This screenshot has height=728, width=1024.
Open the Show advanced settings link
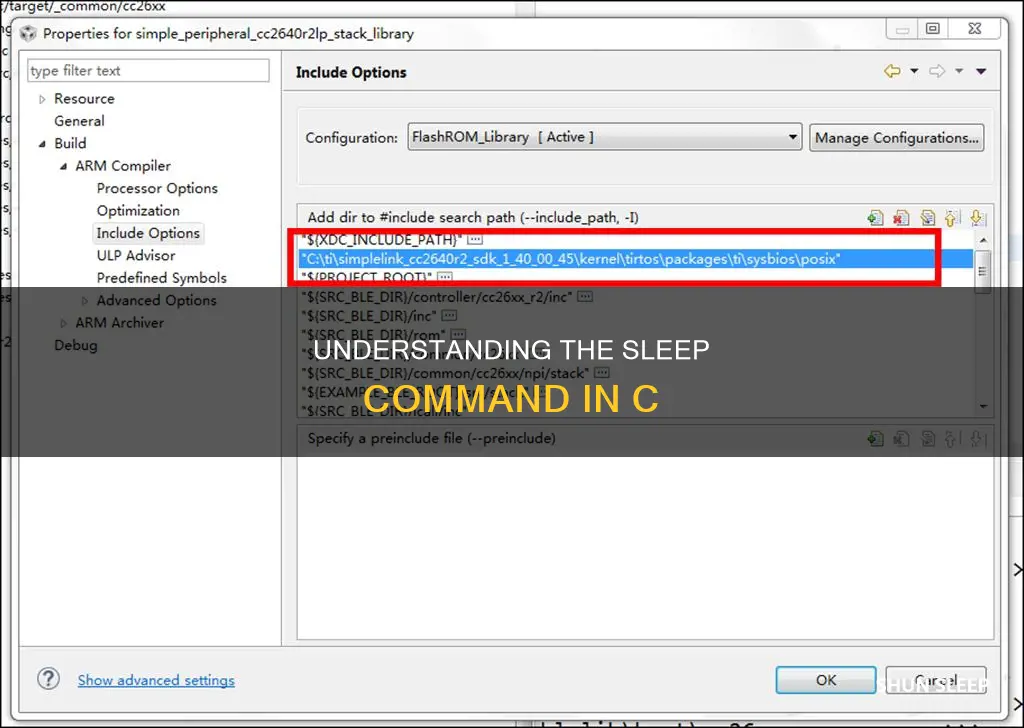pos(156,680)
